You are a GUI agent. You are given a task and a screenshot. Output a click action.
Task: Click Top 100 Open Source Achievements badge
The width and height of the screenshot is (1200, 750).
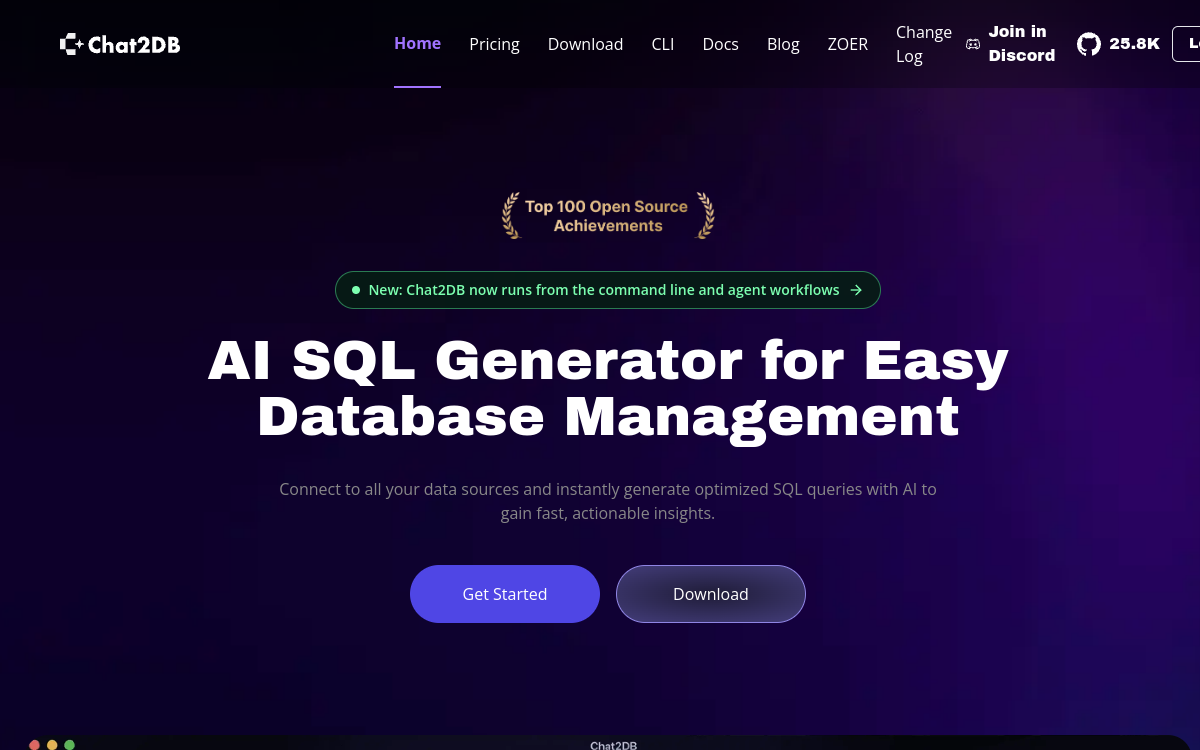pyautogui.click(x=608, y=216)
